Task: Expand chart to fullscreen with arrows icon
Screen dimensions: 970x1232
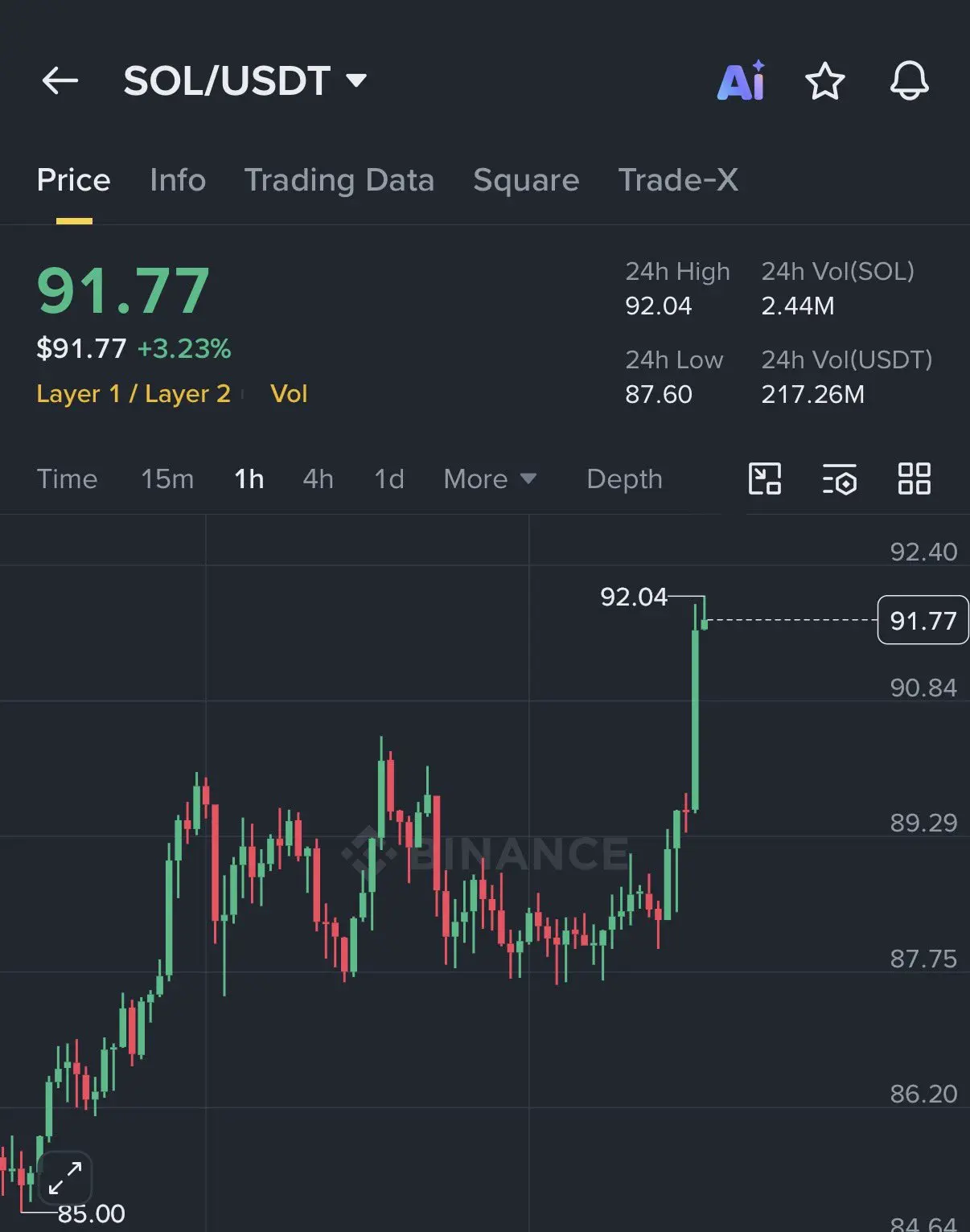Action: pyautogui.click(x=65, y=1178)
